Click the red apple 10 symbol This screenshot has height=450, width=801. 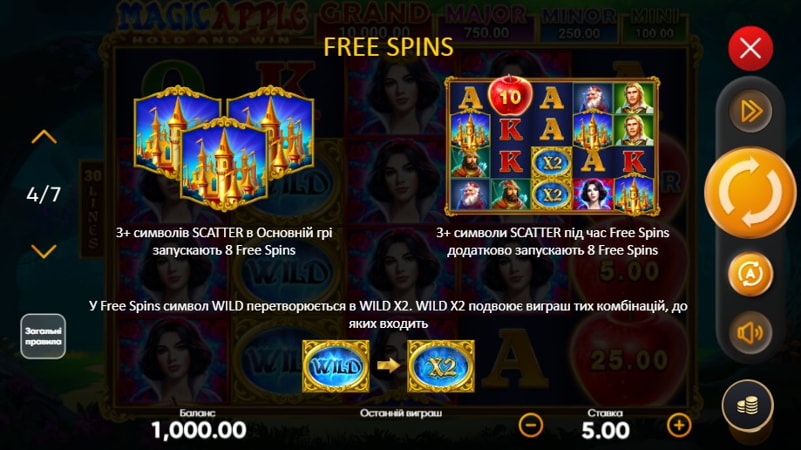510,95
